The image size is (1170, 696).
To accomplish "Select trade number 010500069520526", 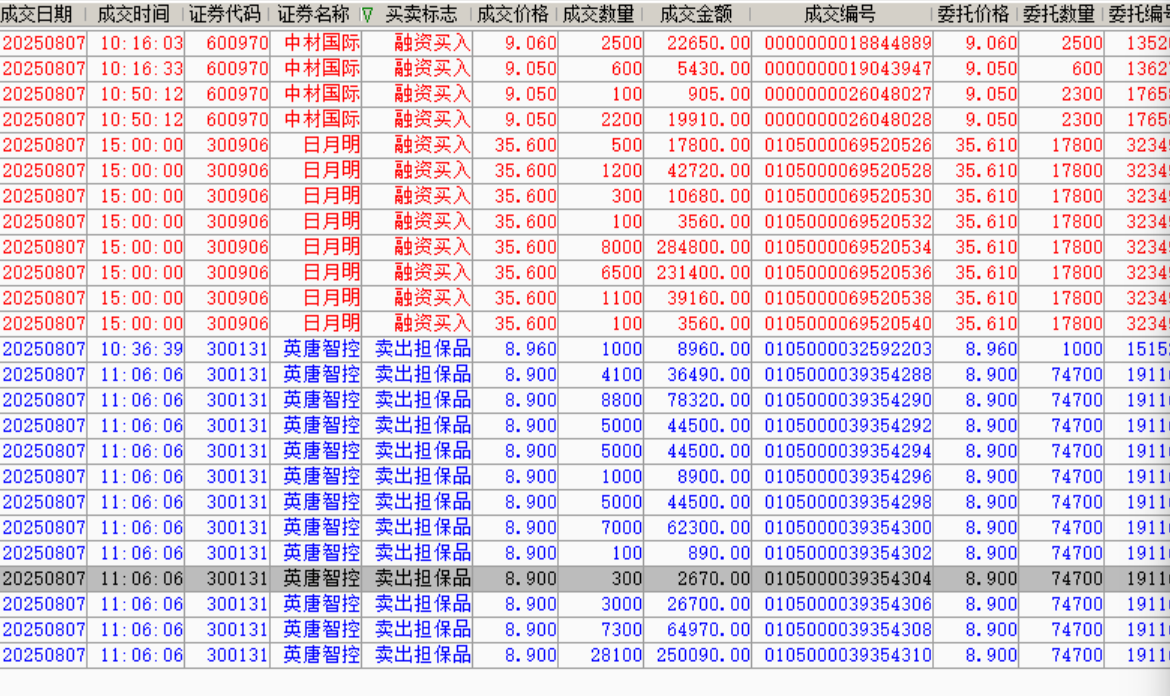I will point(848,145).
